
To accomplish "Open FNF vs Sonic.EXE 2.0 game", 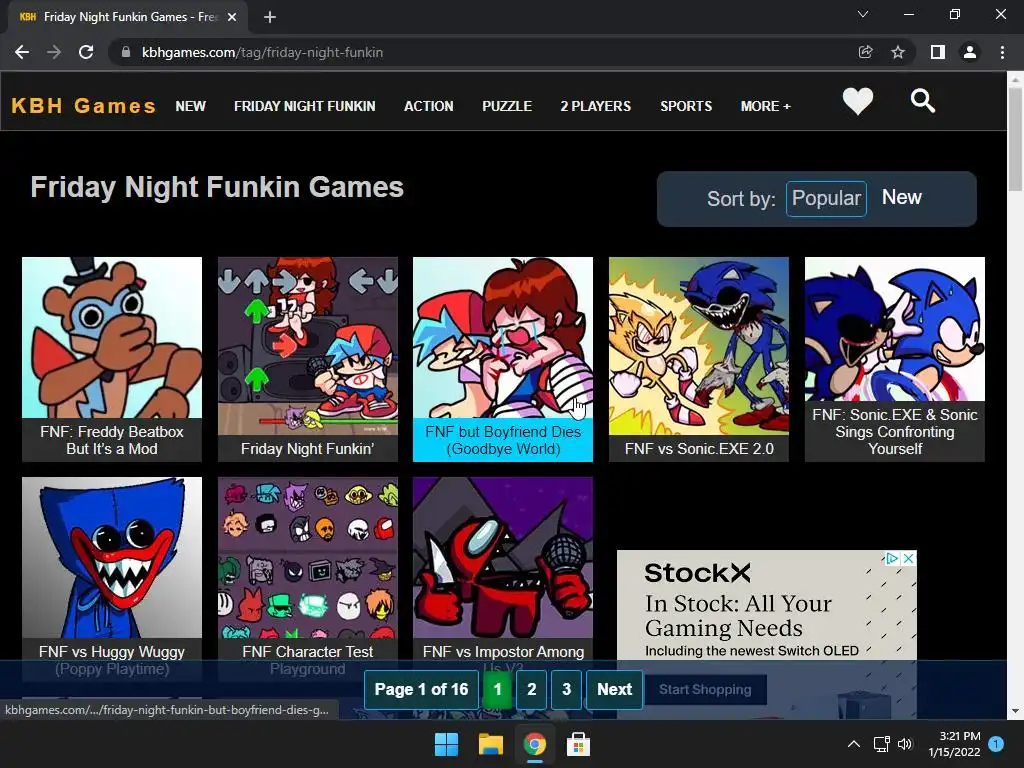I will [699, 359].
